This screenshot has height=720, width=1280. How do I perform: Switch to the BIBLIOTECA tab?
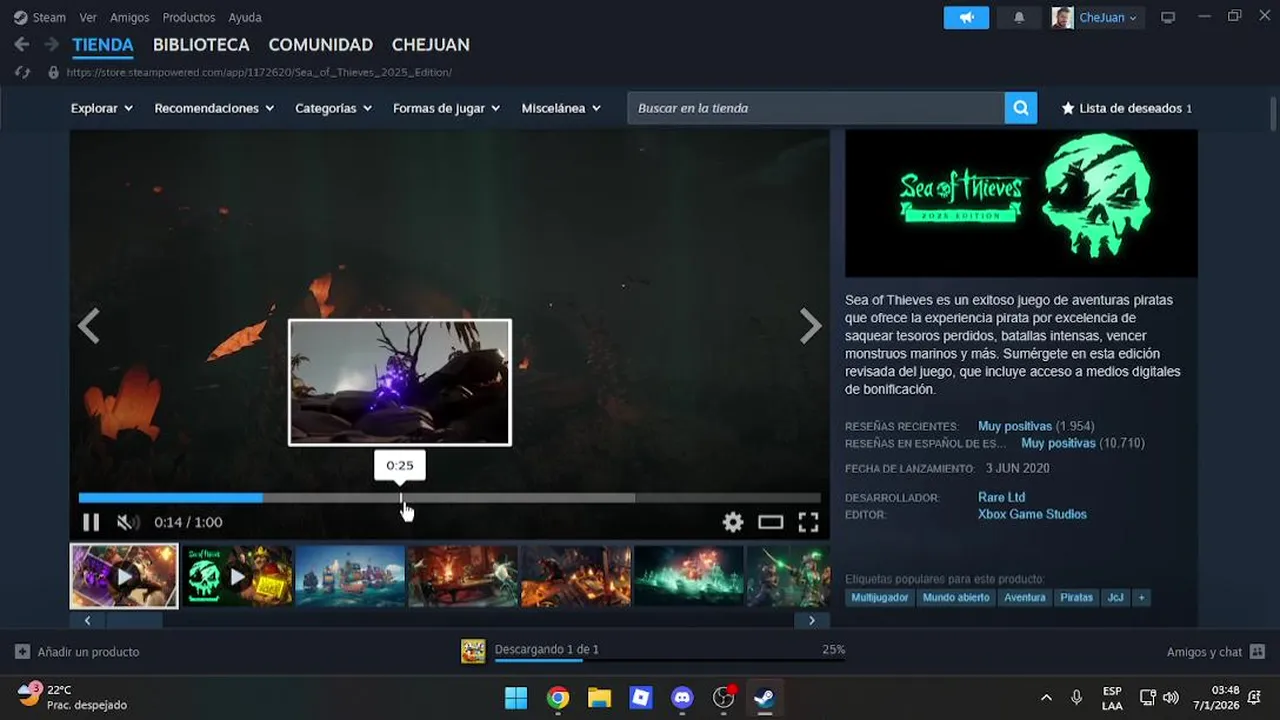coord(201,45)
